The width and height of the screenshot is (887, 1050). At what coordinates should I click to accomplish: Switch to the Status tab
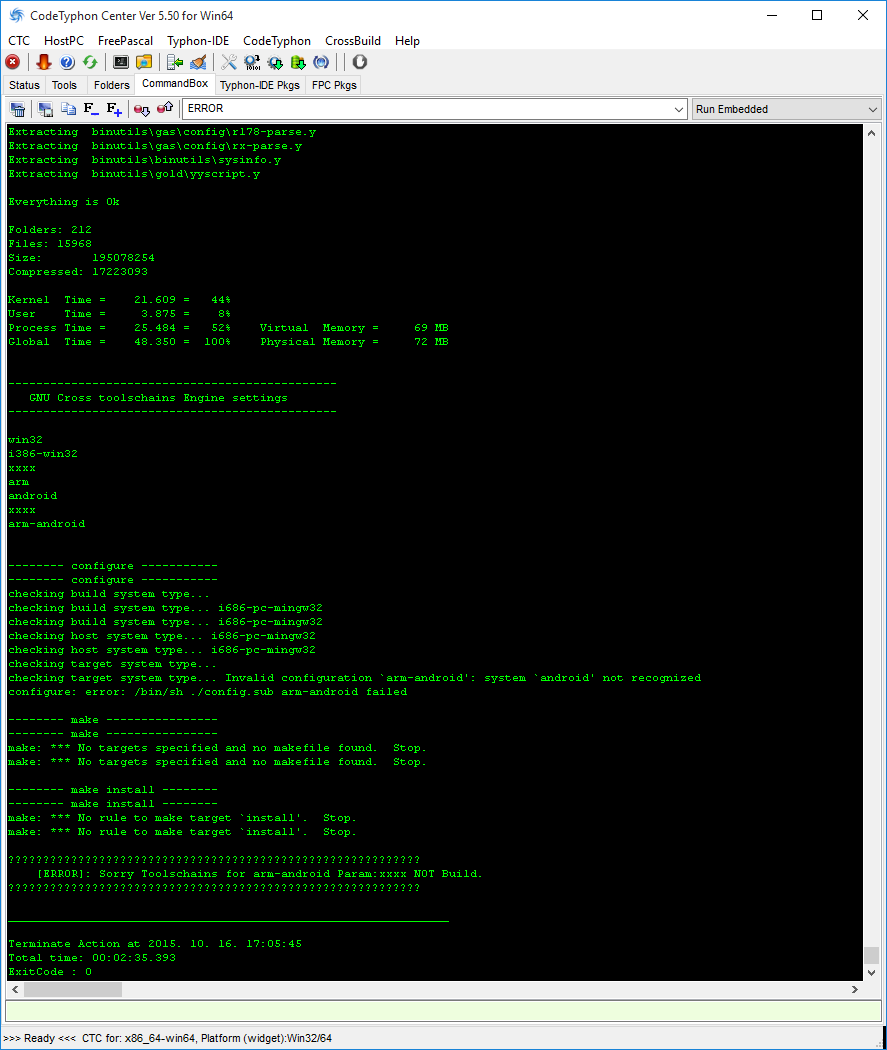tap(25, 85)
